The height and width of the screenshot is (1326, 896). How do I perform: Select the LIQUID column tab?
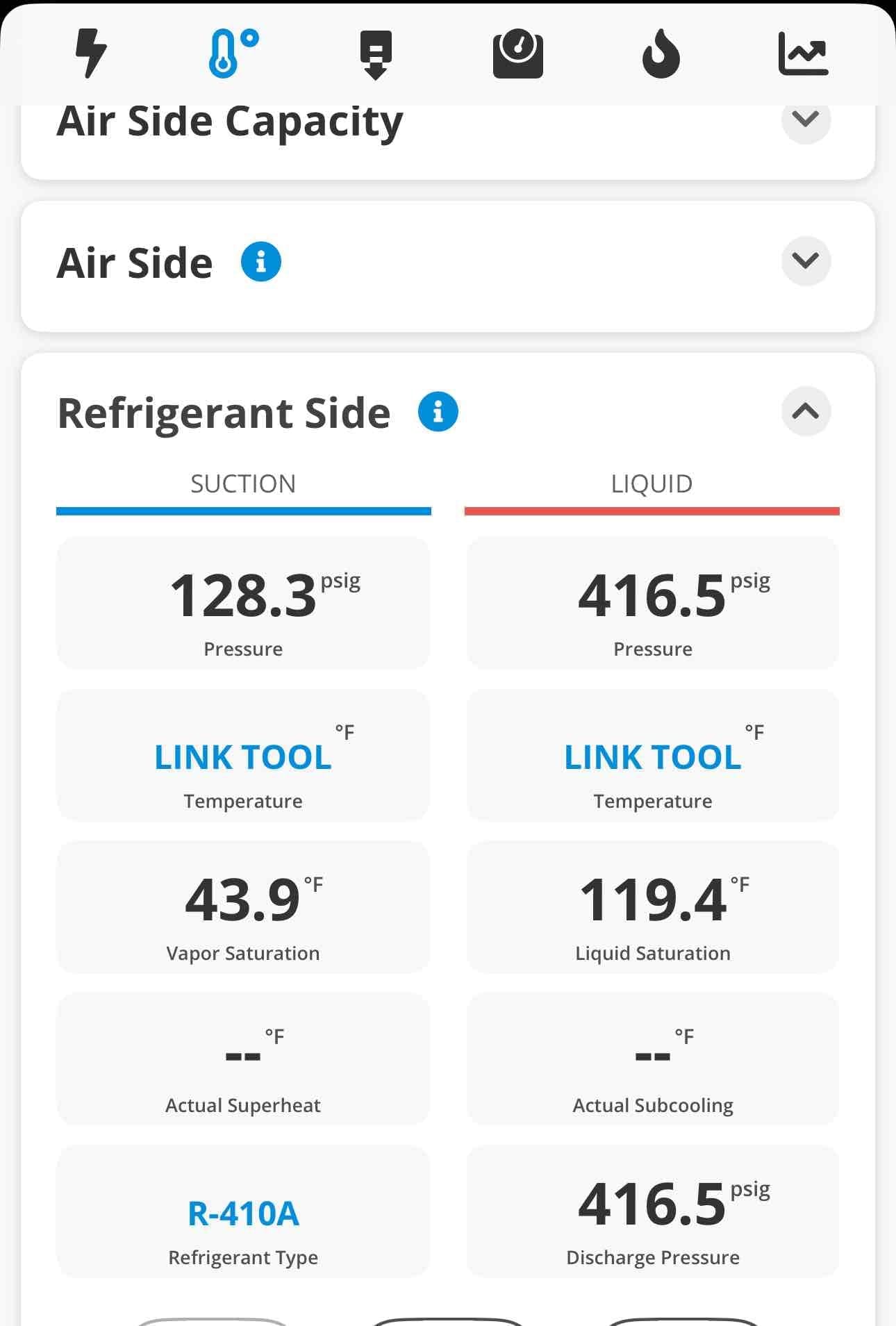click(652, 490)
